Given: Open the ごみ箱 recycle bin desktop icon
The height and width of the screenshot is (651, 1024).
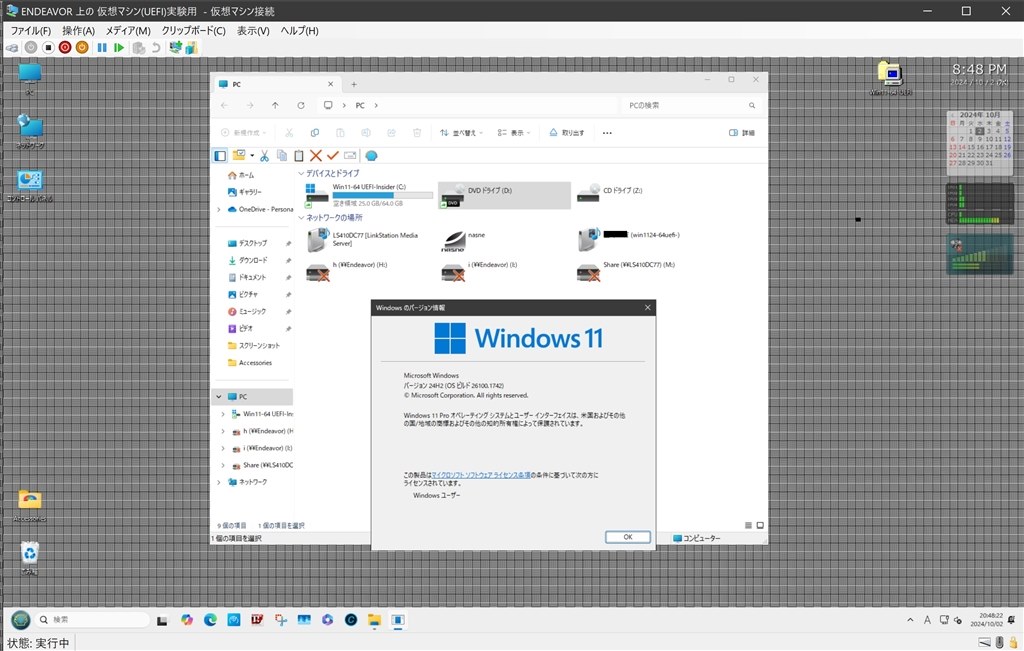Looking at the screenshot, I should (x=29, y=558).
